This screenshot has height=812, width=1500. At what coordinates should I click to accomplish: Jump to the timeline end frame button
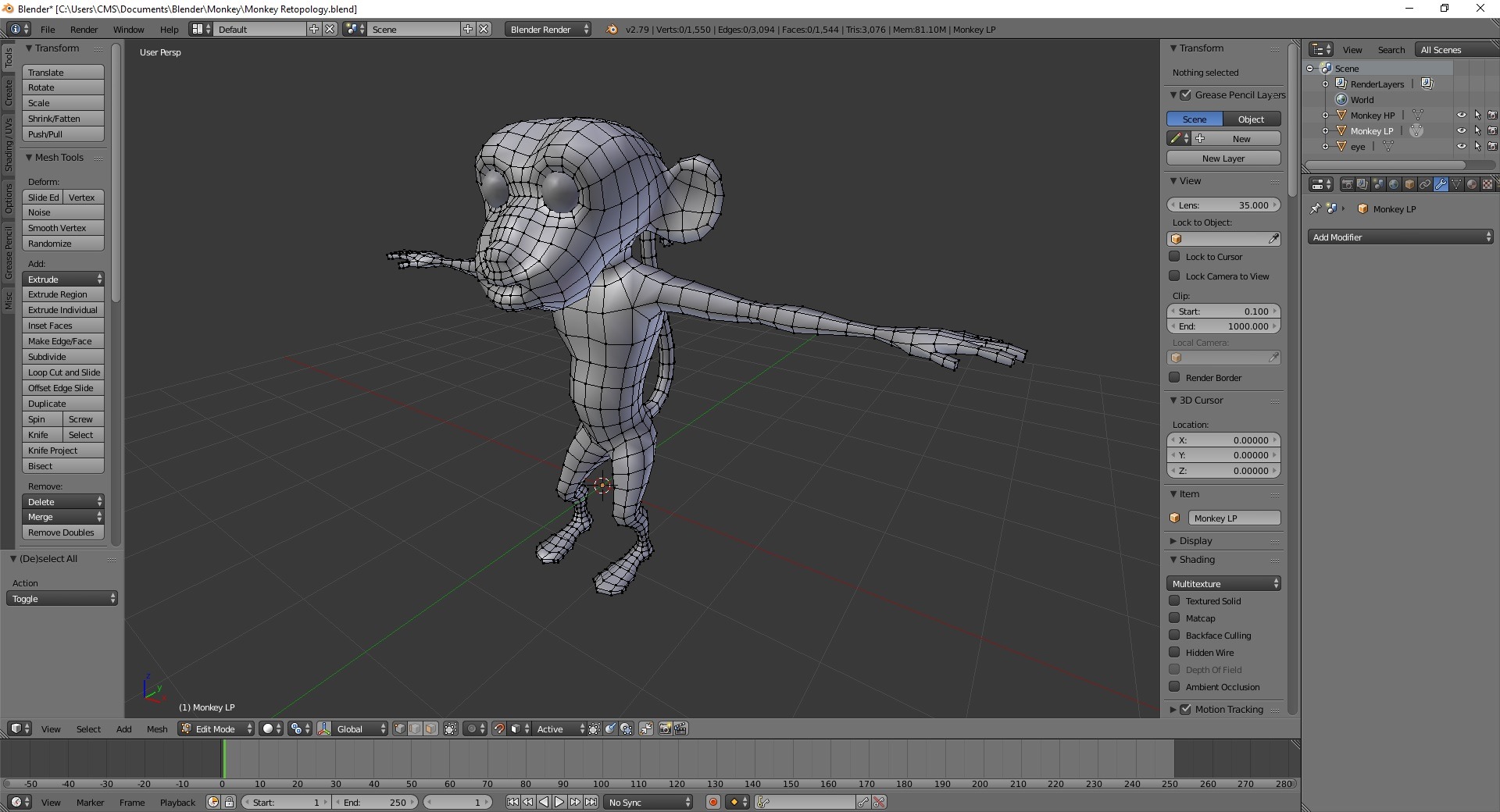pyautogui.click(x=591, y=802)
